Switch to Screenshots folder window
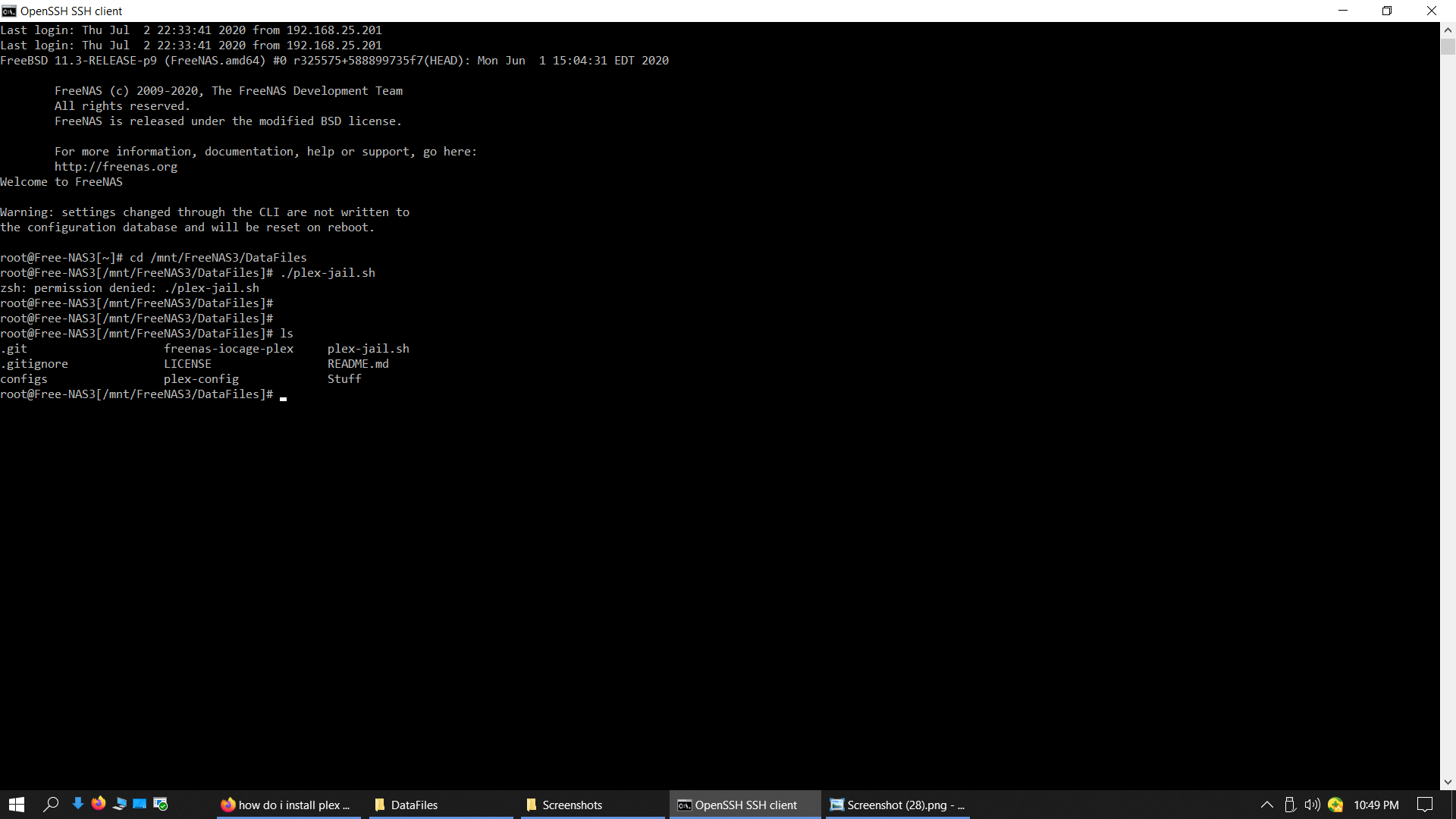Image resolution: width=1456 pixels, height=819 pixels. point(593,805)
